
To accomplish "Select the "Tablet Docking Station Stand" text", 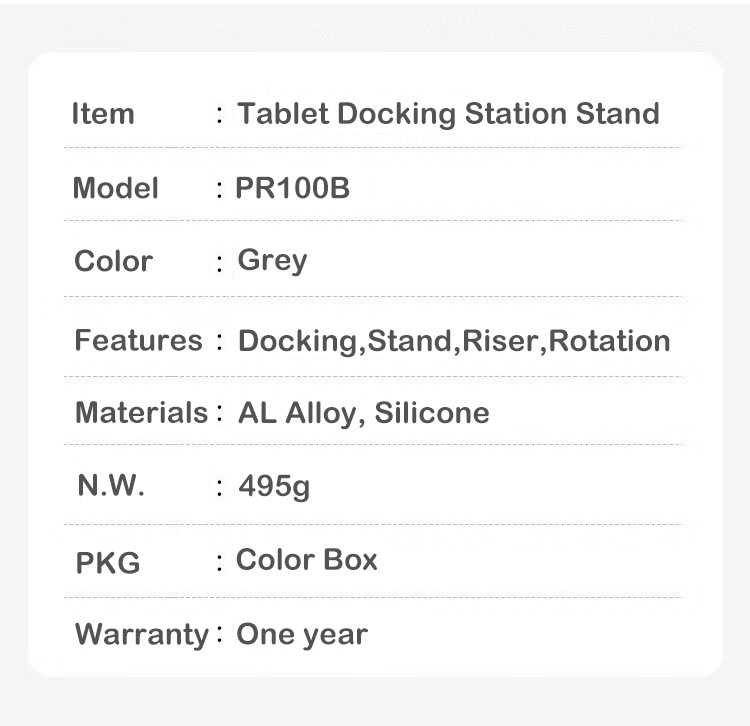I will point(448,114).
